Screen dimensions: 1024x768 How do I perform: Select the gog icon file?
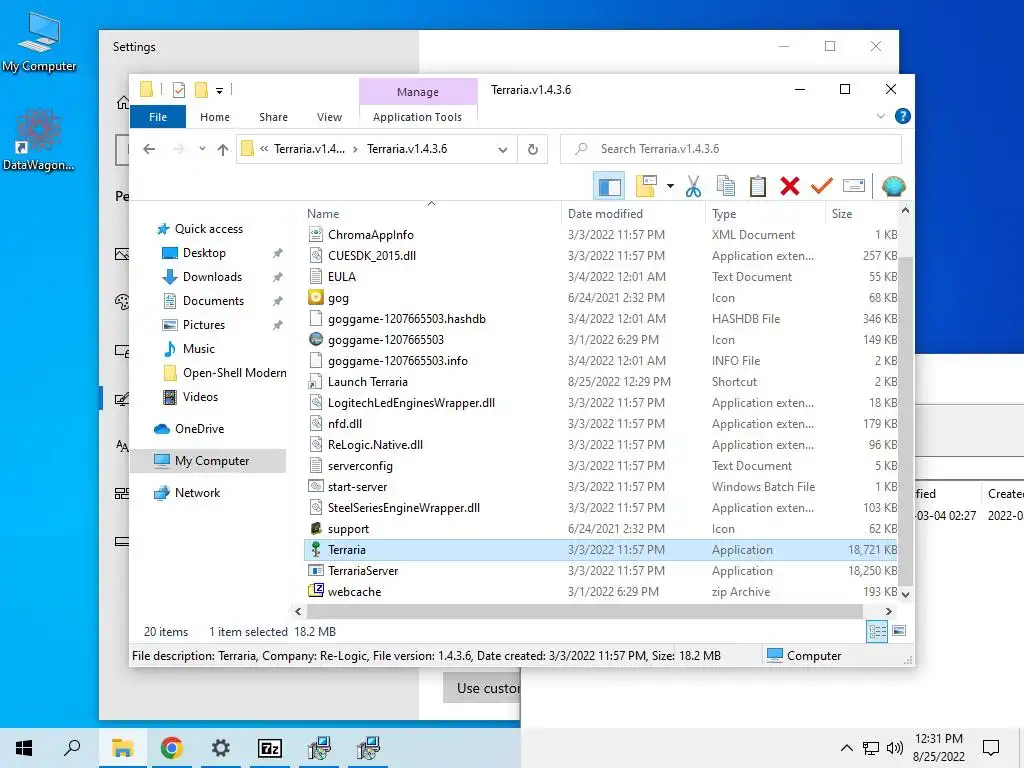click(x=338, y=298)
